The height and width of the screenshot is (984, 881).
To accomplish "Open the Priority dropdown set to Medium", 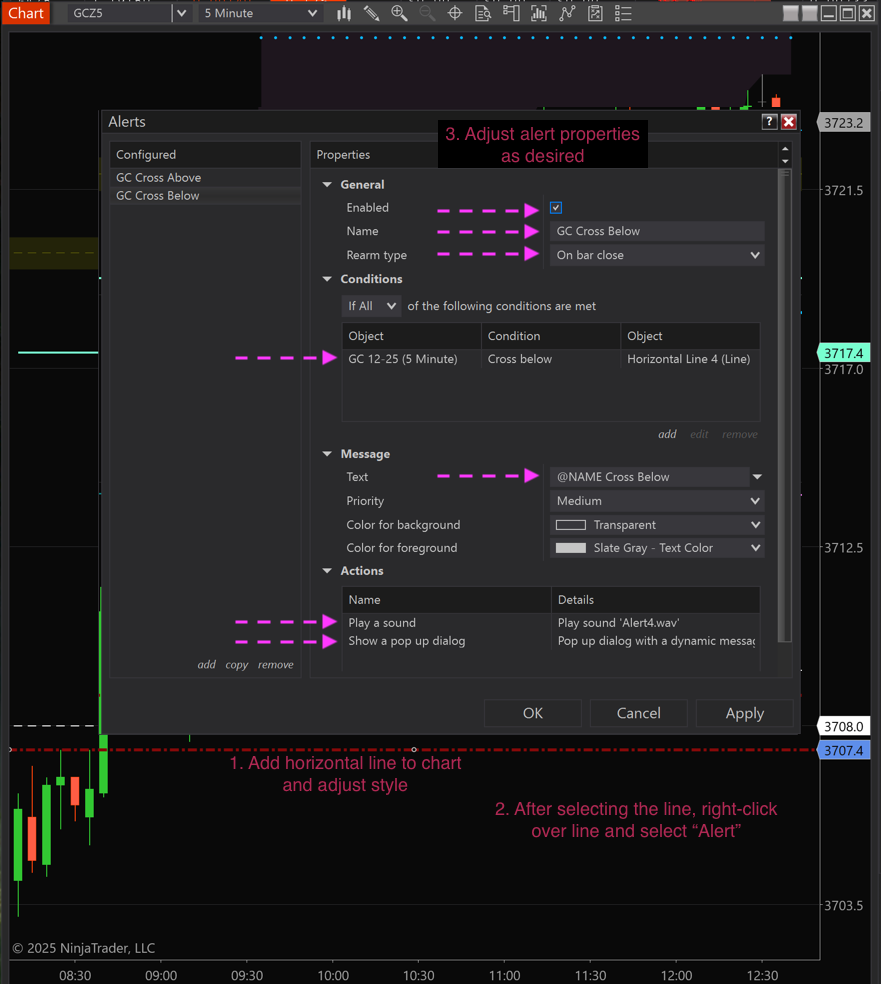I will coord(657,501).
